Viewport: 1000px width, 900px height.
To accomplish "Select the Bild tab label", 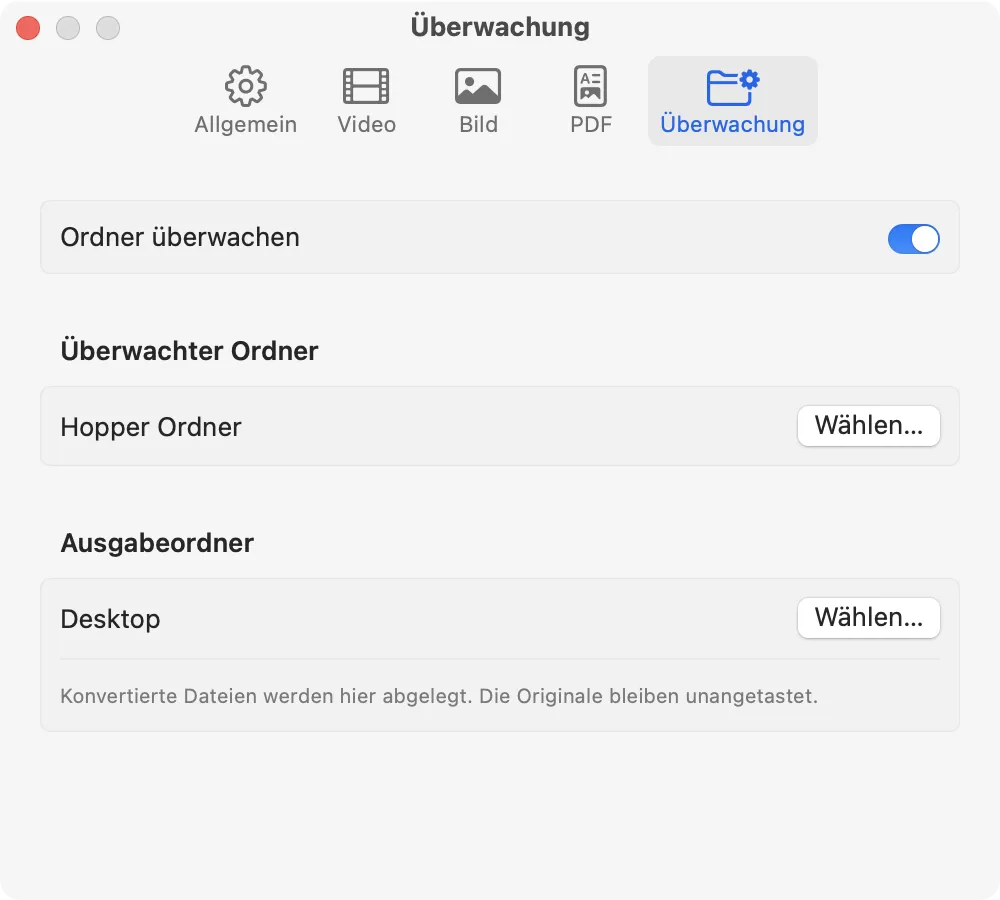I will pyautogui.click(x=478, y=125).
